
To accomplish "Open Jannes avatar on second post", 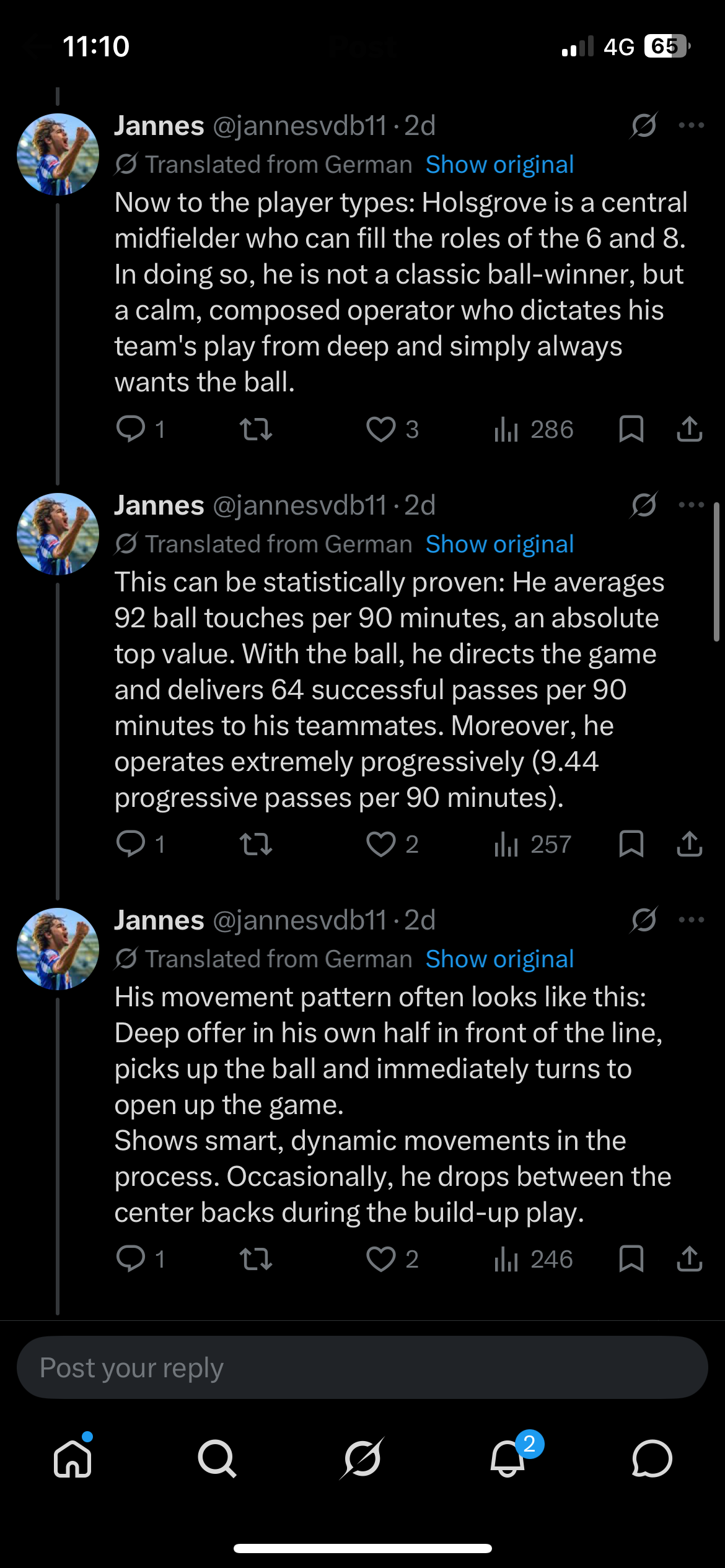I will 58,534.
